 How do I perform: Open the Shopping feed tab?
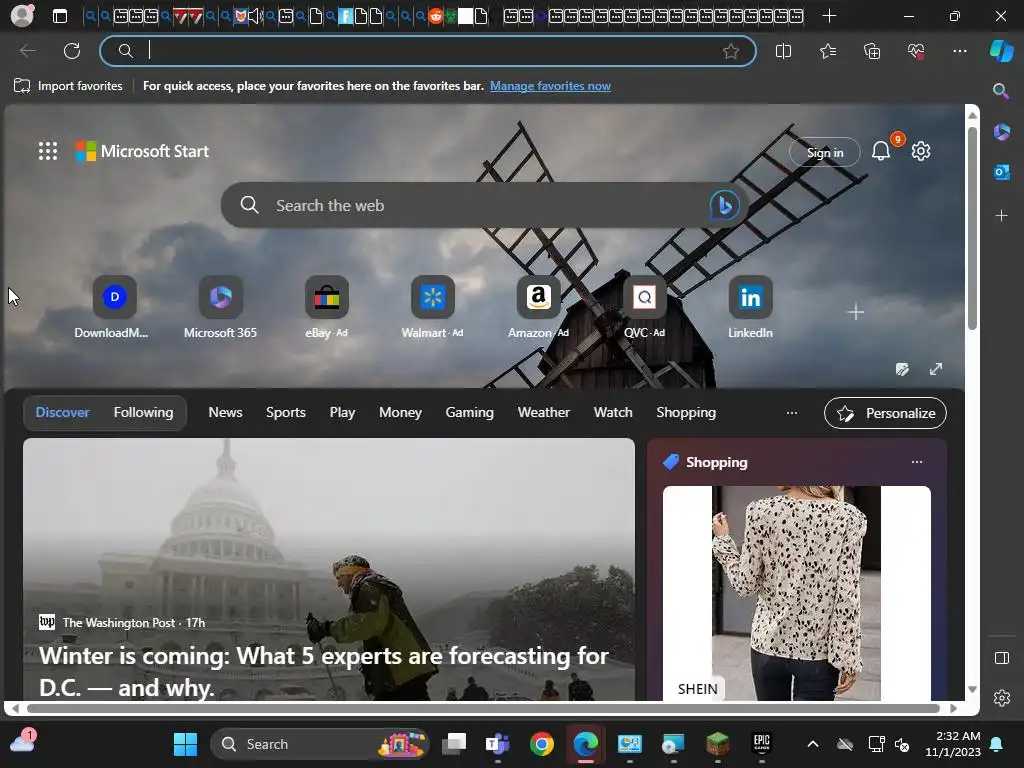coord(686,413)
